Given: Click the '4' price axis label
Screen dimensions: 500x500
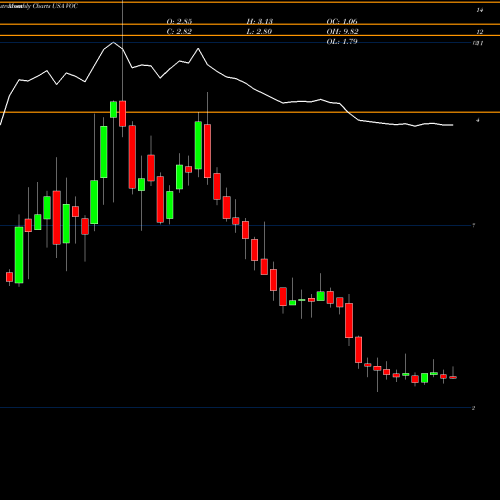Looking at the screenshot, I should [x=478, y=120].
